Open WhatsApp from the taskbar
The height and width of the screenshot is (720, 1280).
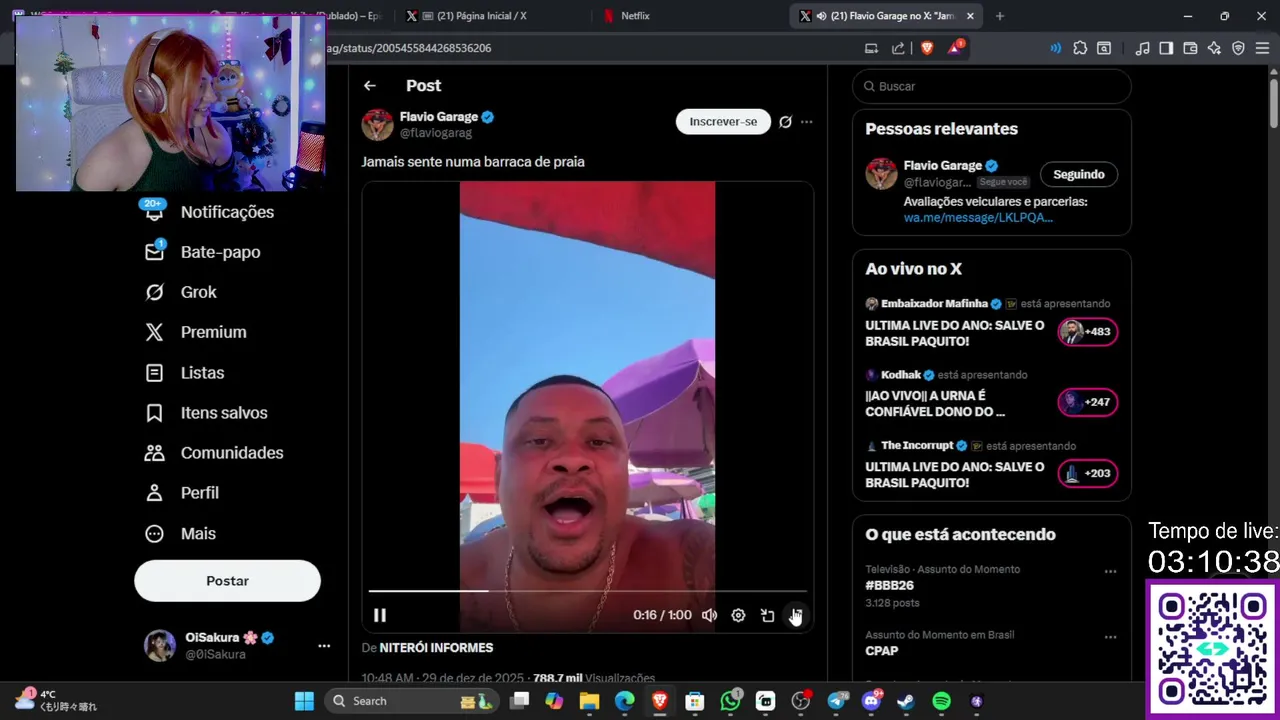tap(731, 701)
